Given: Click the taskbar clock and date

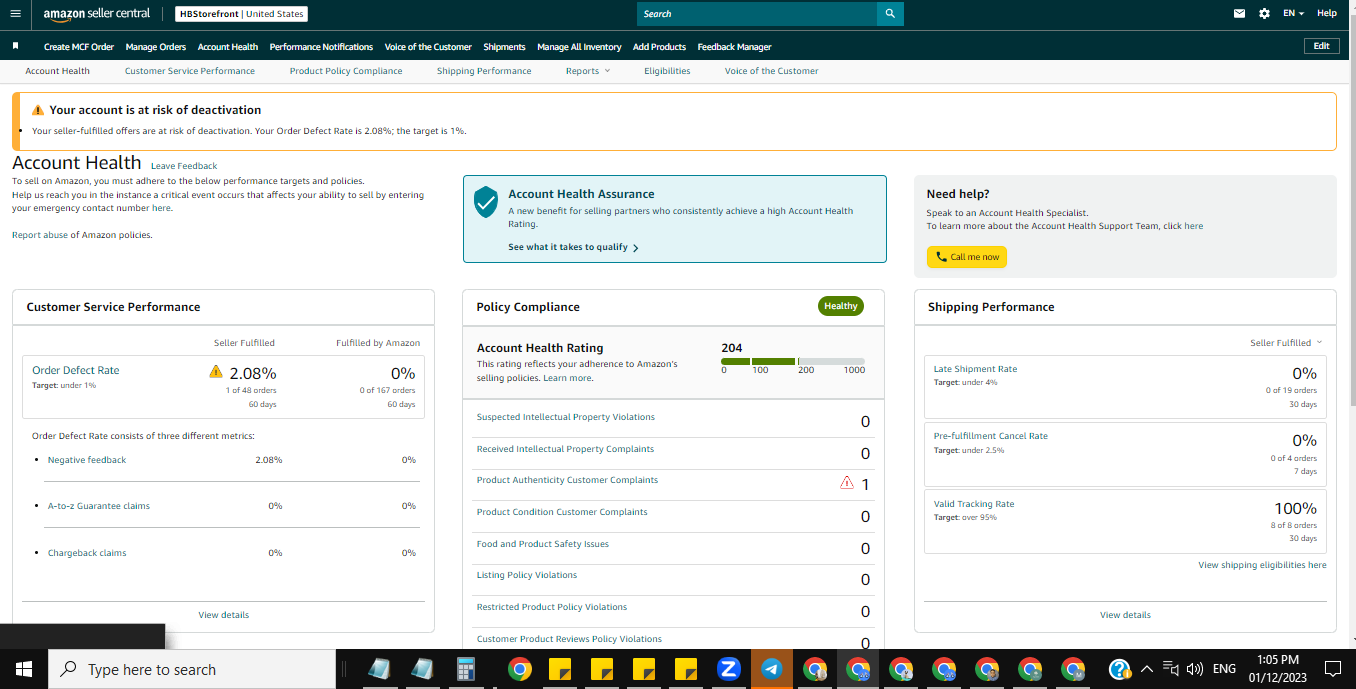Looking at the screenshot, I should pyautogui.click(x=1276, y=669).
